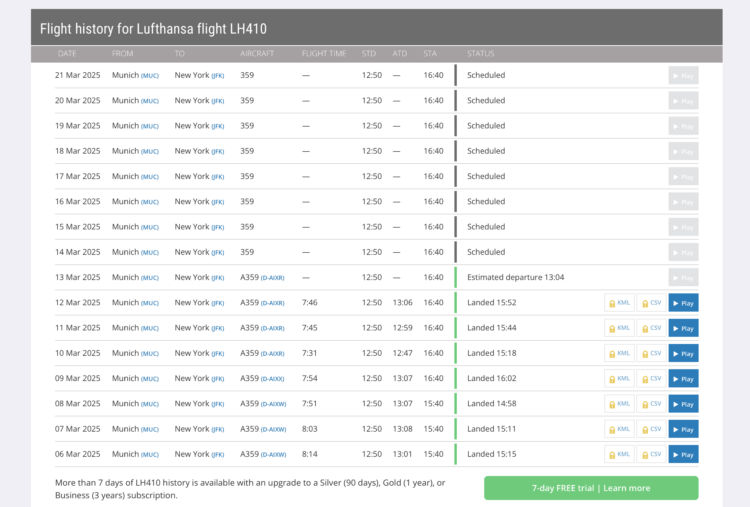Download CSV for 09 Mar 2025 flight
Viewport: 750px width, 507px height.
(x=651, y=379)
